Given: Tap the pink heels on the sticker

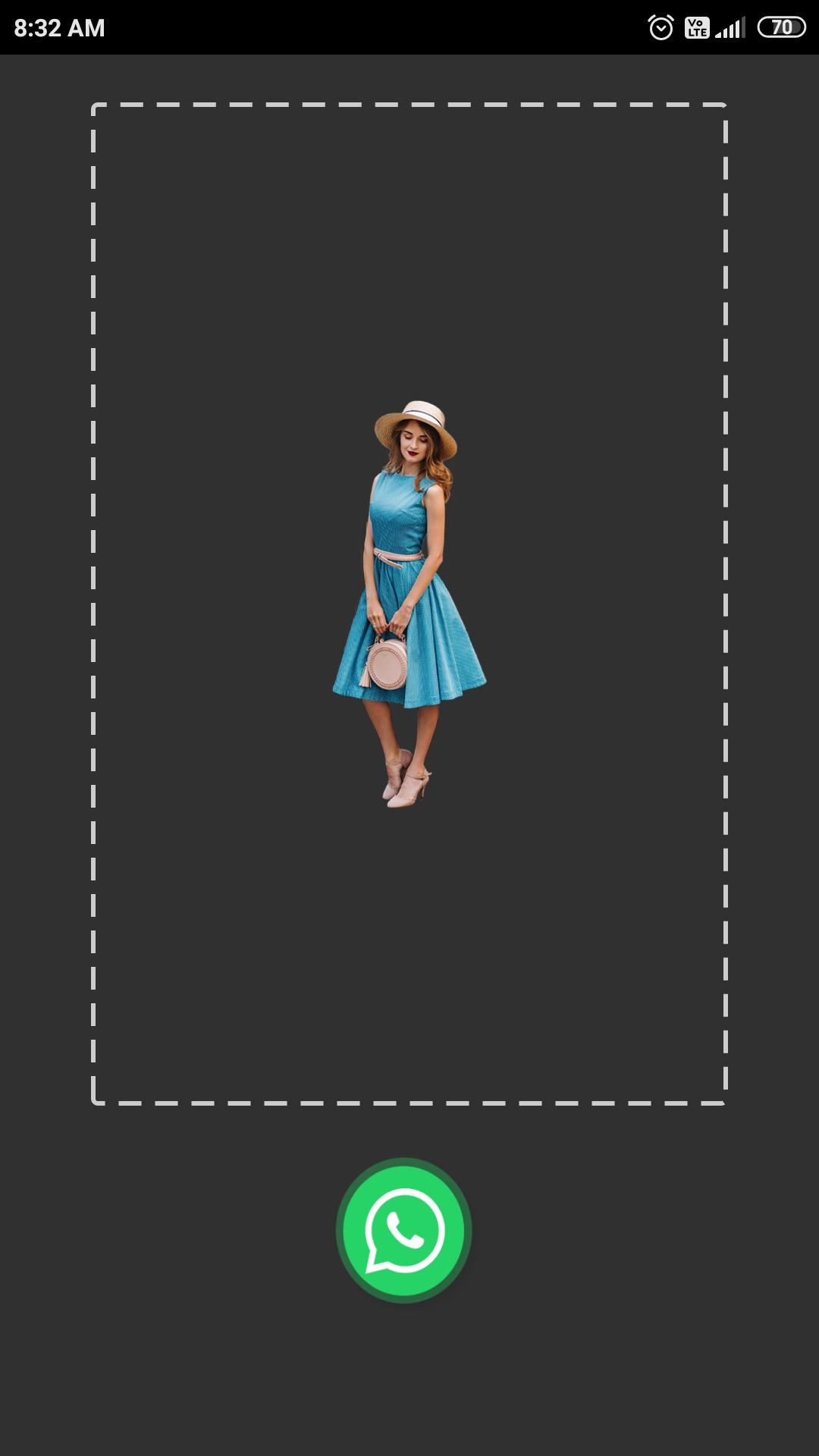Looking at the screenshot, I should click(x=406, y=785).
